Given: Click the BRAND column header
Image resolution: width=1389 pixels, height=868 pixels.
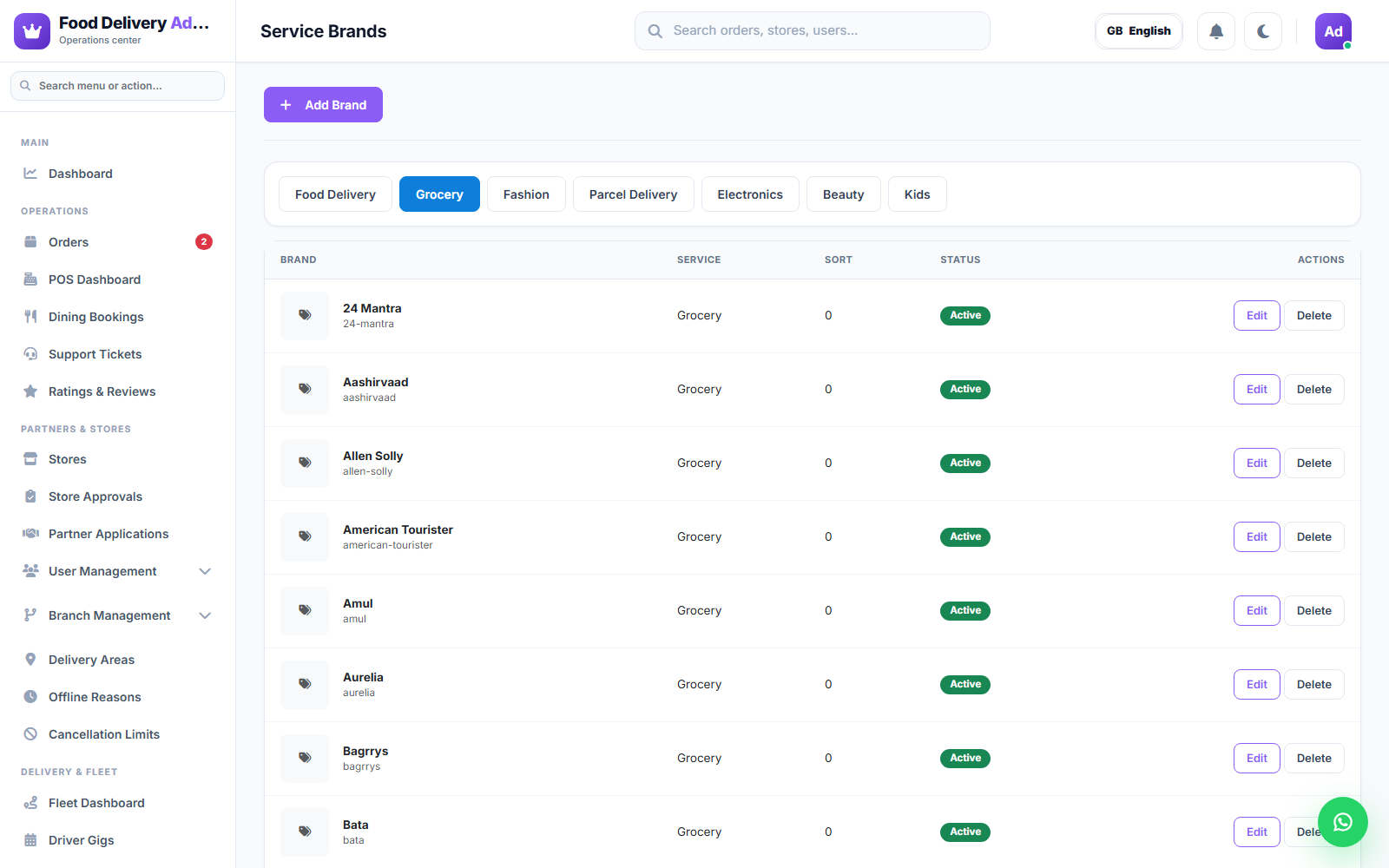Looking at the screenshot, I should [x=299, y=260].
